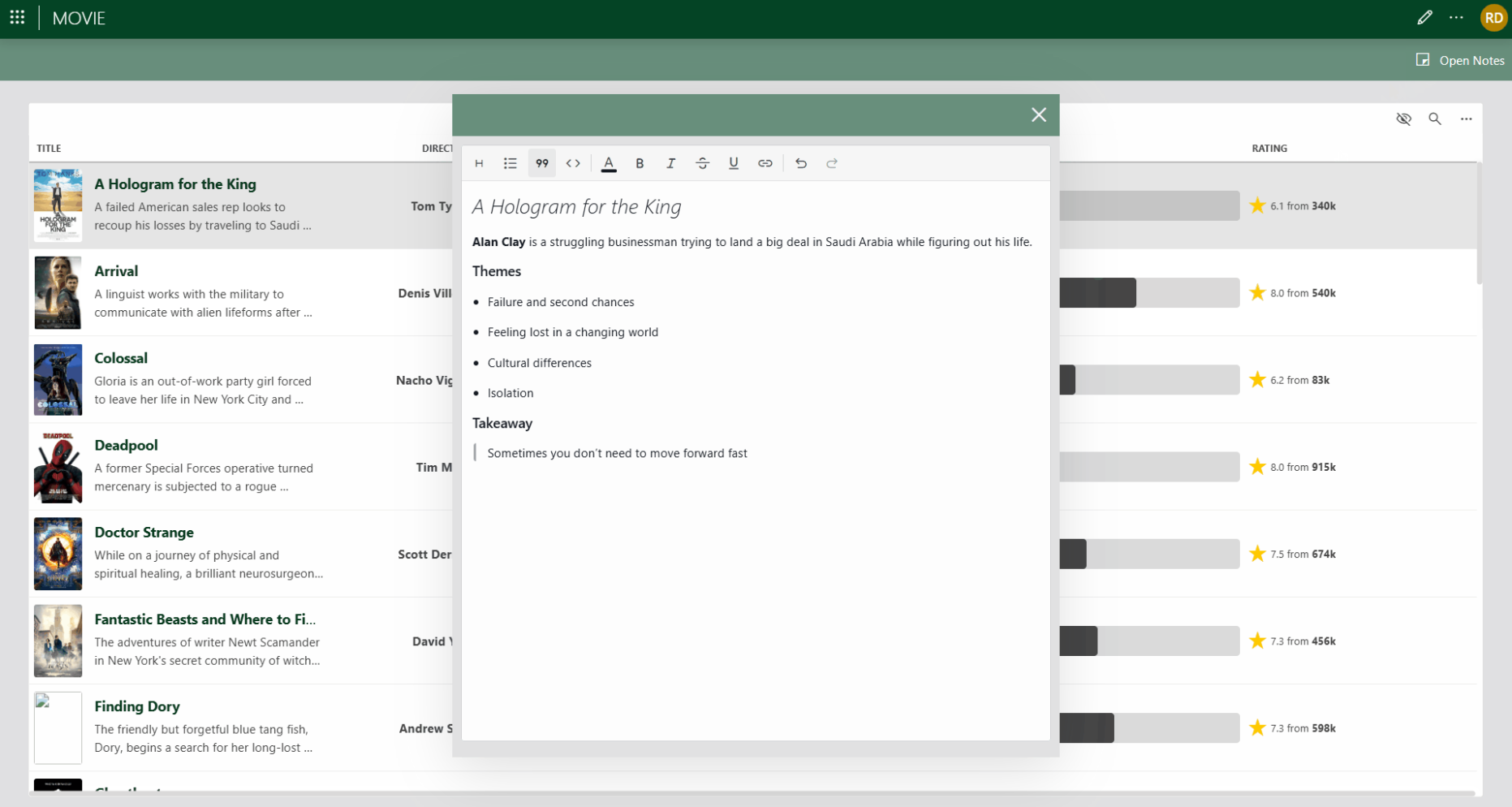Apply bulleted list formatting in the note
The height and width of the screenshot is (807, 1512).
tap(510, 163)
